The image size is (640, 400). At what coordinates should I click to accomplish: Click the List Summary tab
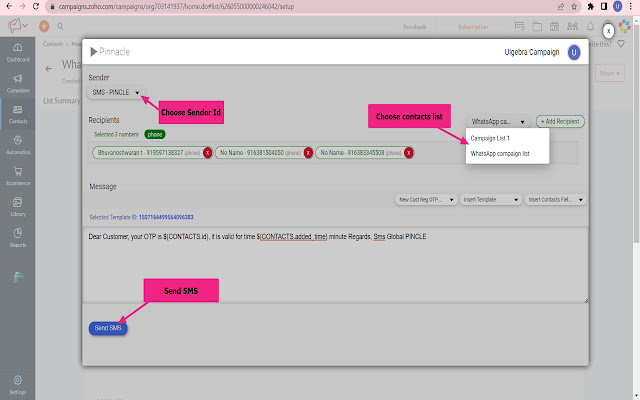(x=62, y=100)
